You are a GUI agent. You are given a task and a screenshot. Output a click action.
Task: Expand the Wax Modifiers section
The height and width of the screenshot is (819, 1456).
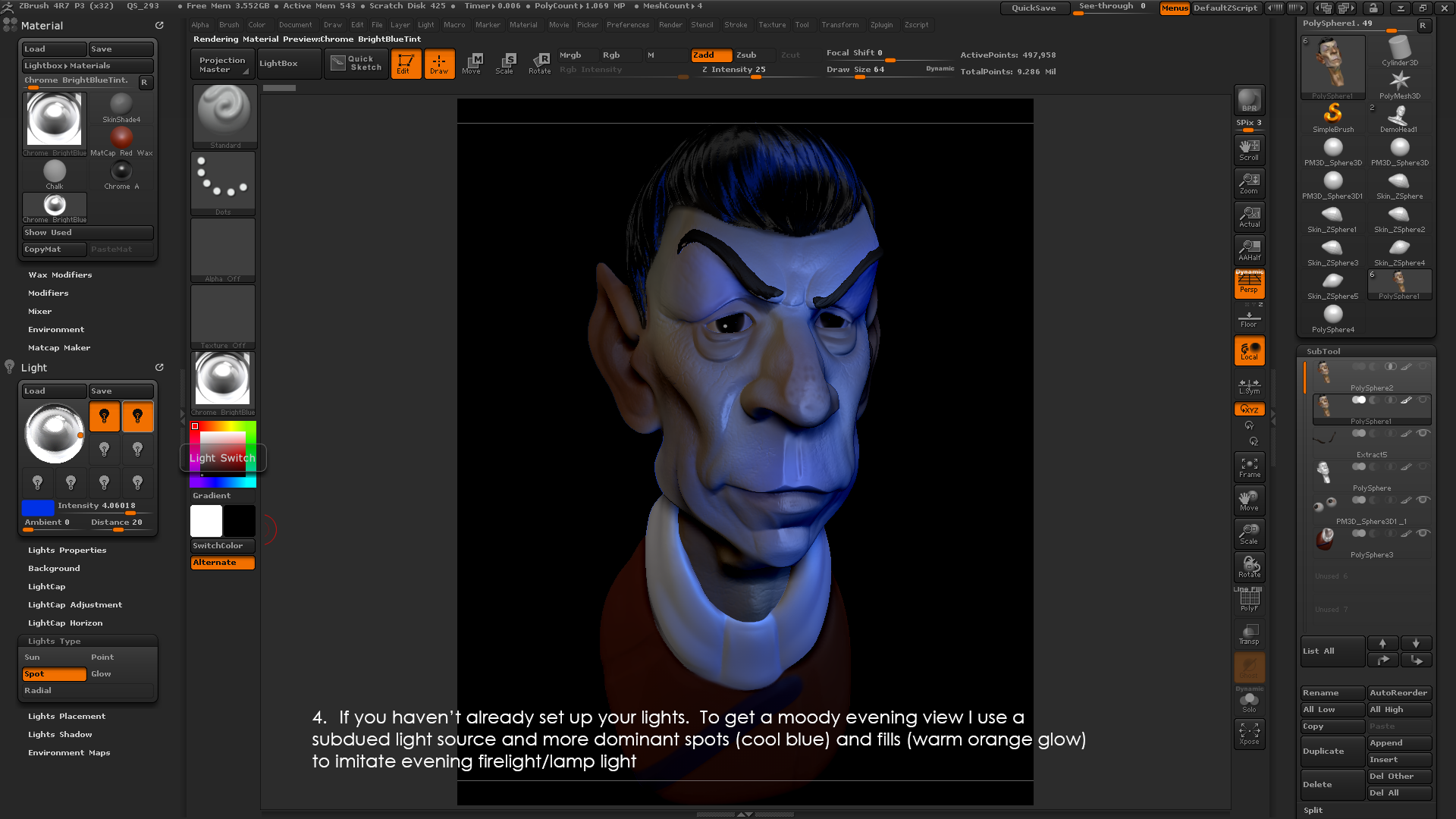pos(60,275)
